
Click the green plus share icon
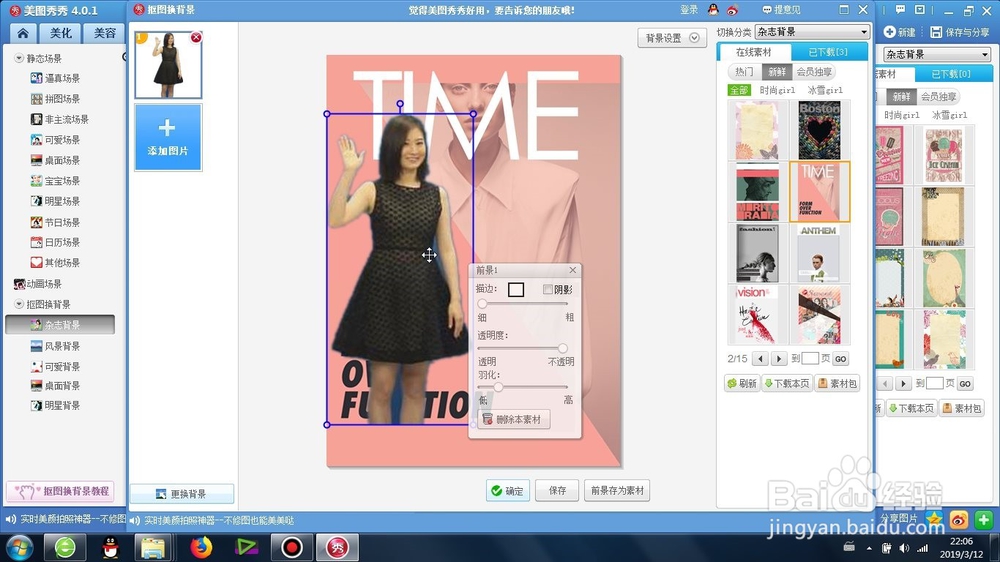(984, 520)
